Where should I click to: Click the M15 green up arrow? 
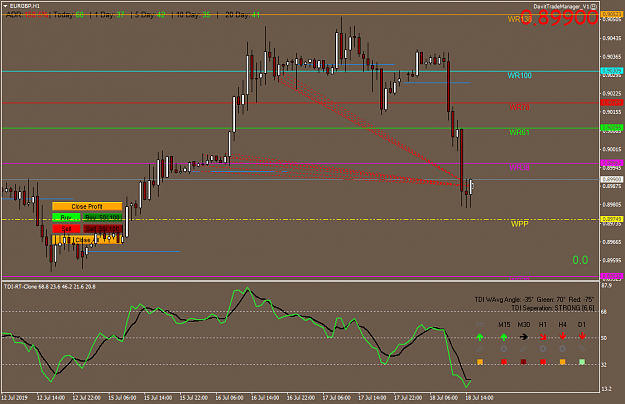[x=504, y=337]
